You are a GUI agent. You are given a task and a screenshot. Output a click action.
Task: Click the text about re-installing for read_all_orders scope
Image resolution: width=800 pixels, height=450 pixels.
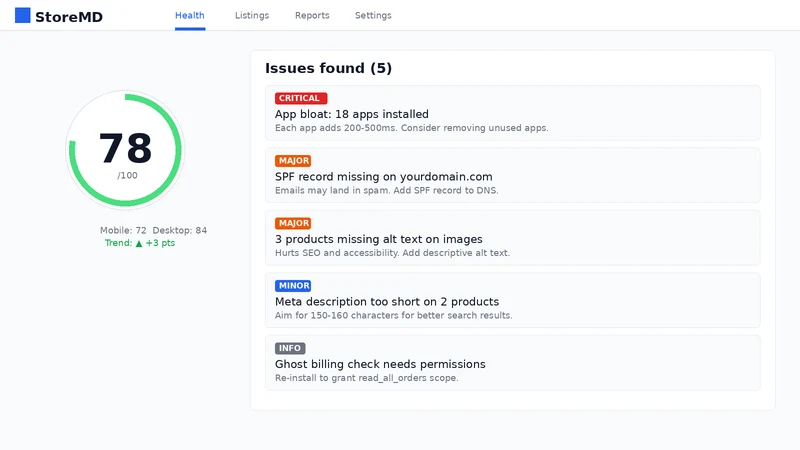tap(367, 378)
